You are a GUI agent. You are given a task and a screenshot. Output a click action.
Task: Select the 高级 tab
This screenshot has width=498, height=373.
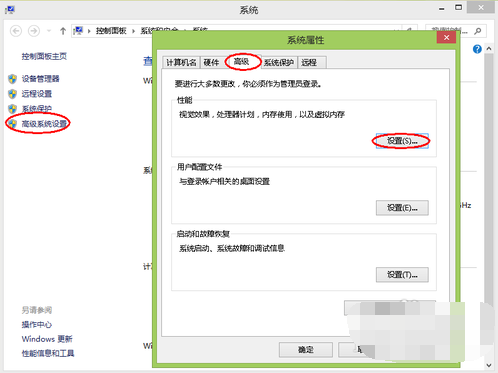(x=242, y=62)
